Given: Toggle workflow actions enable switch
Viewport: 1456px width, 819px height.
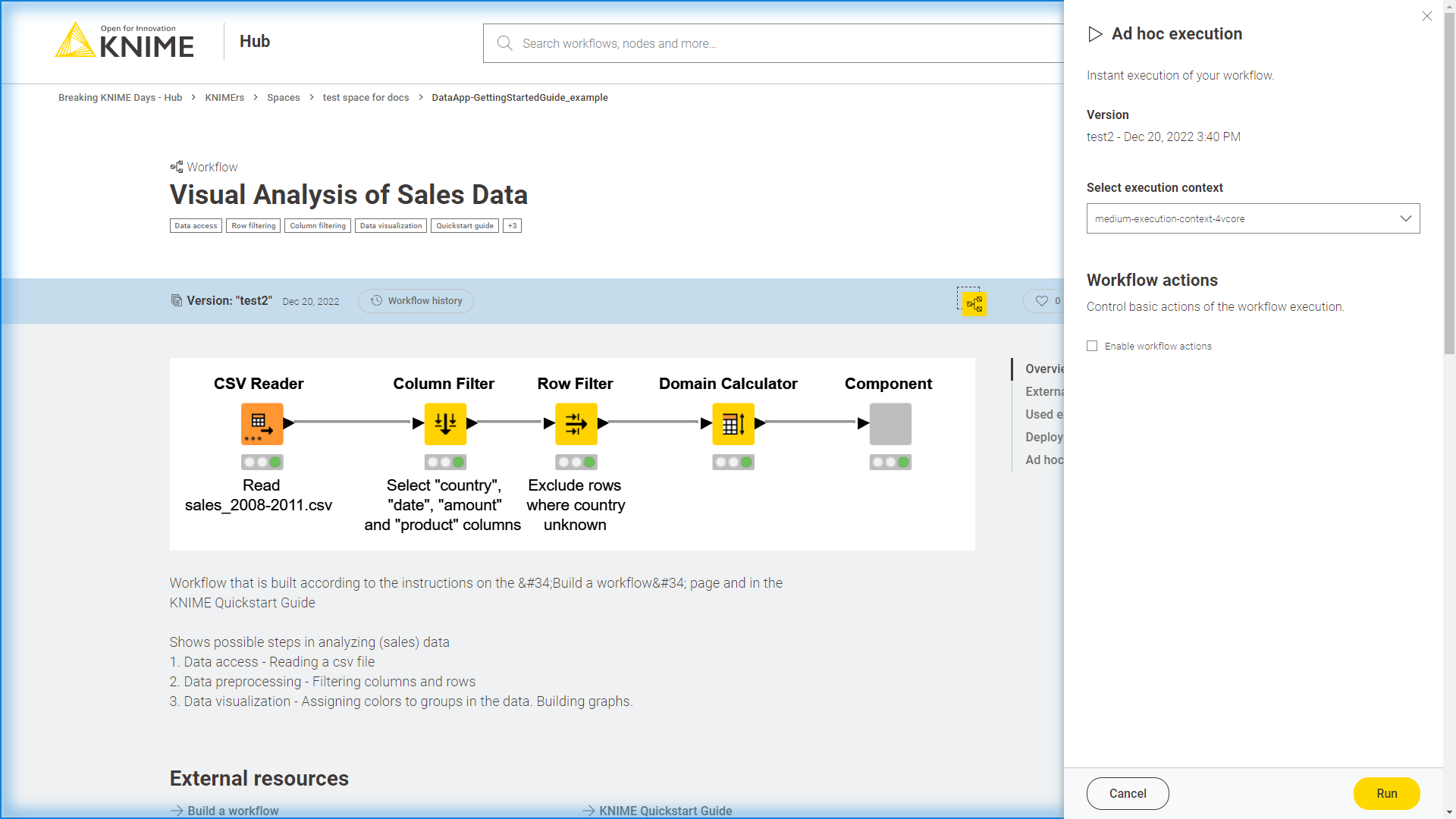Looking at the screenshot, I should coord(1091,345).
